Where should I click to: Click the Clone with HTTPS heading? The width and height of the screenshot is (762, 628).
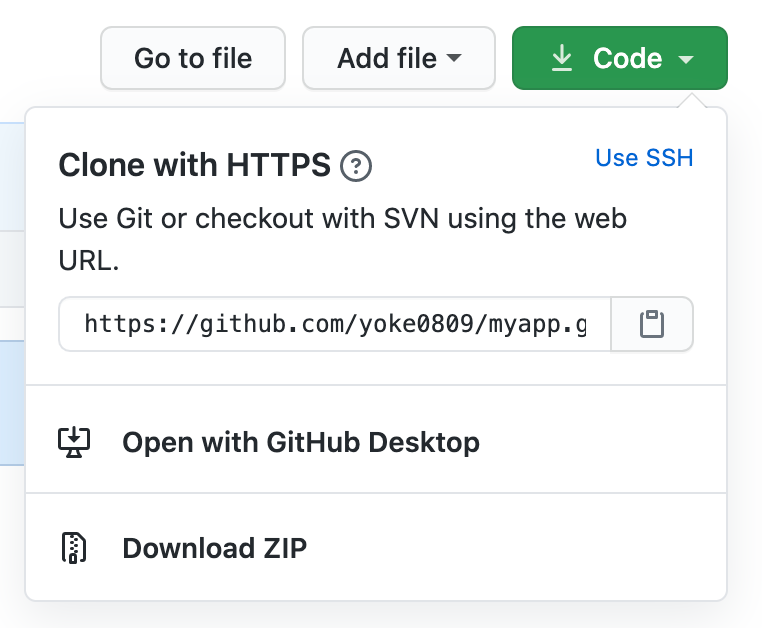pos(194,165)
